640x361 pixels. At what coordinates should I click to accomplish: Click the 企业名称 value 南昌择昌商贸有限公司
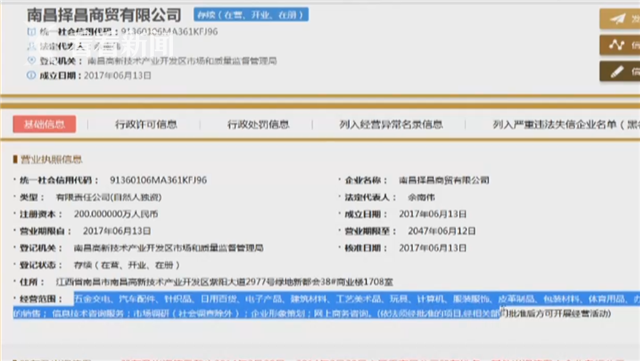444,180
